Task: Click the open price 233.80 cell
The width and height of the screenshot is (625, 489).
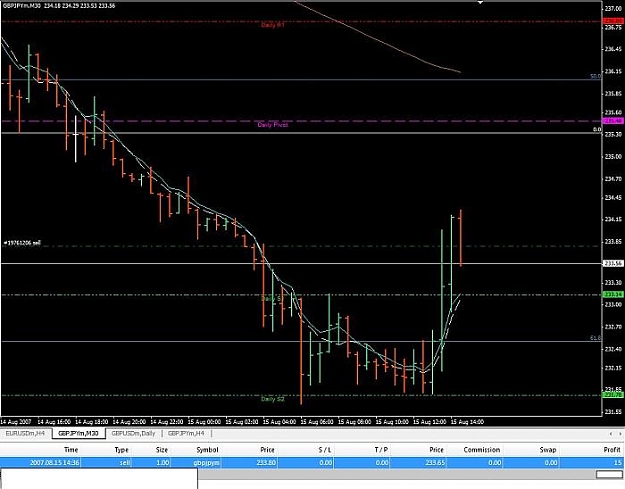Action: click(x=266, y=463)
